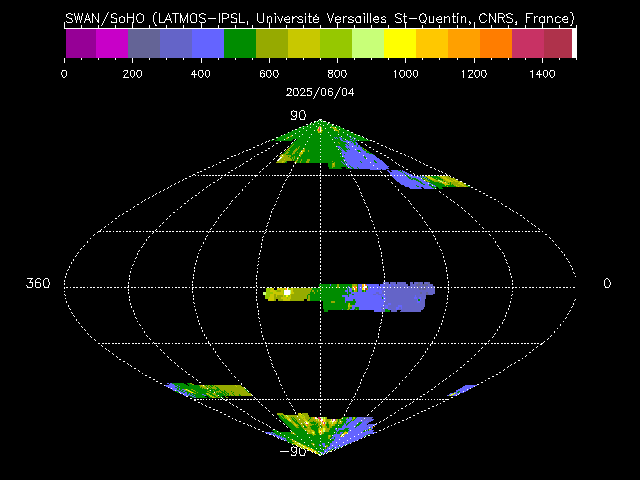Click the 1000 tick label

(x=405, y=74)
